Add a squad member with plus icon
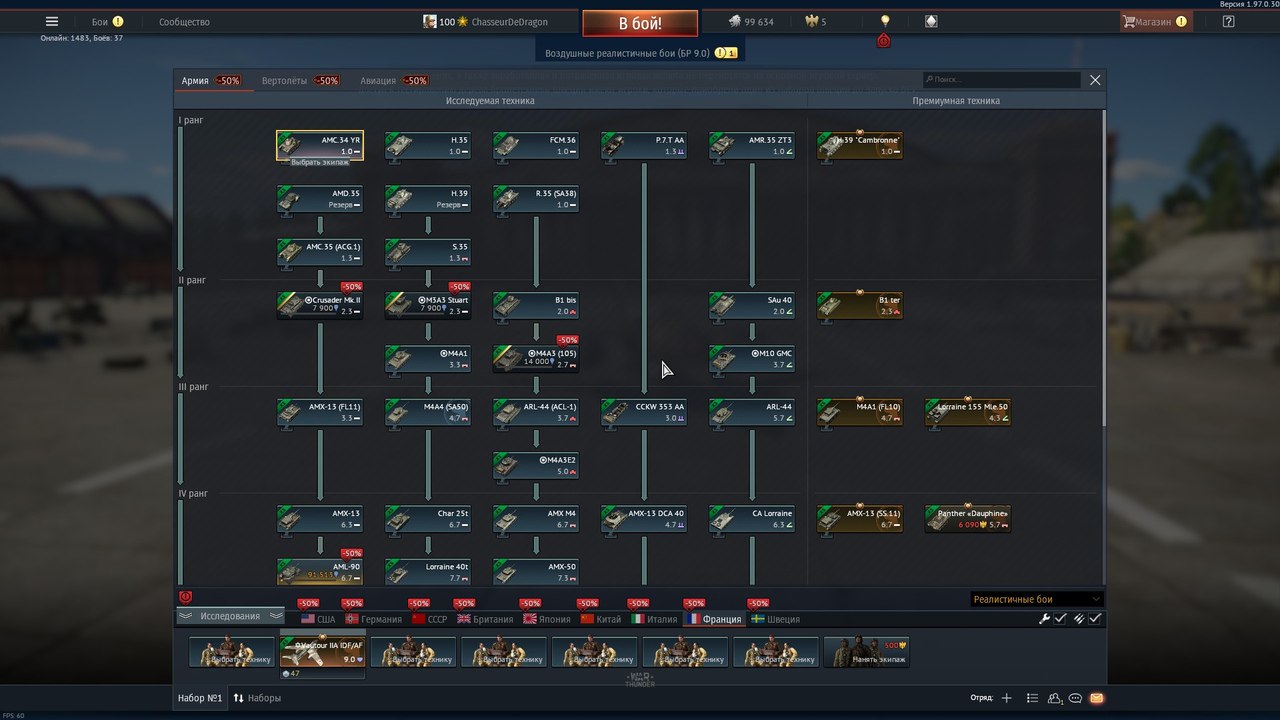1280x720 pixels. [x=1007, y=698]
